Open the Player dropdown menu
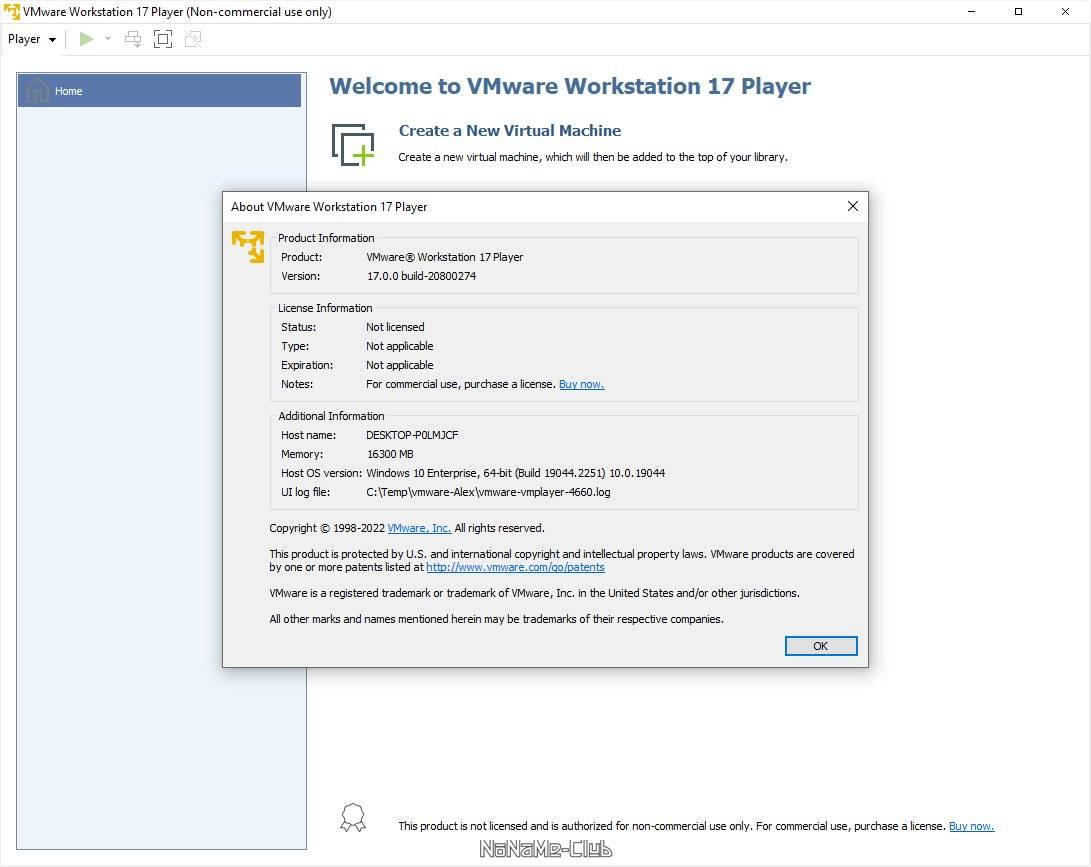Screen dimensions: 1091x867 (x=31, y=39)
